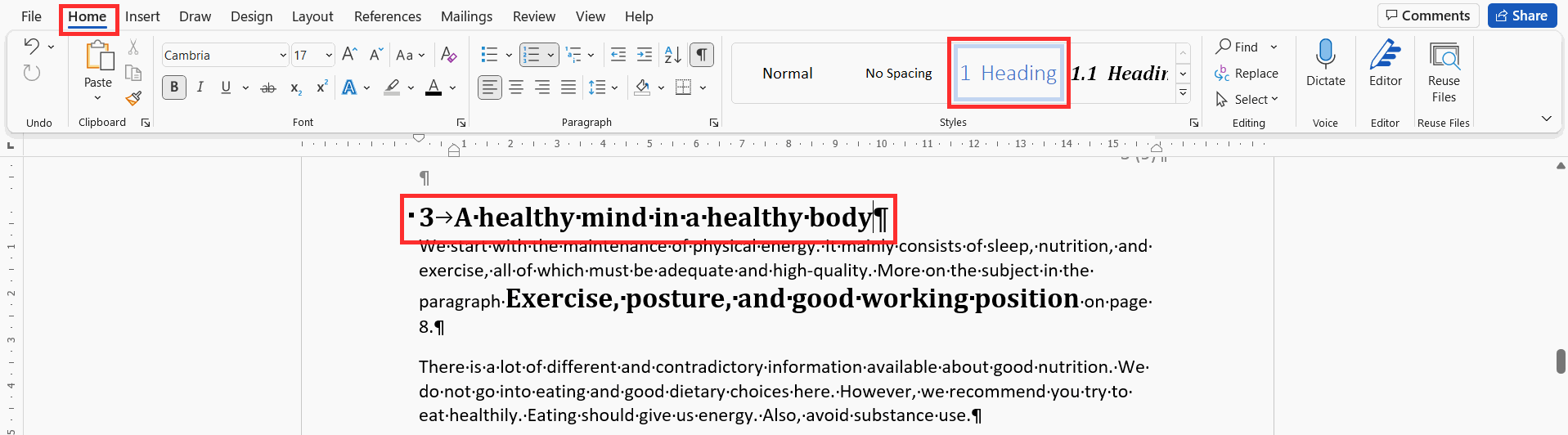Toggle Italic formatting button
1568x435 pixels.
(200, 87)
